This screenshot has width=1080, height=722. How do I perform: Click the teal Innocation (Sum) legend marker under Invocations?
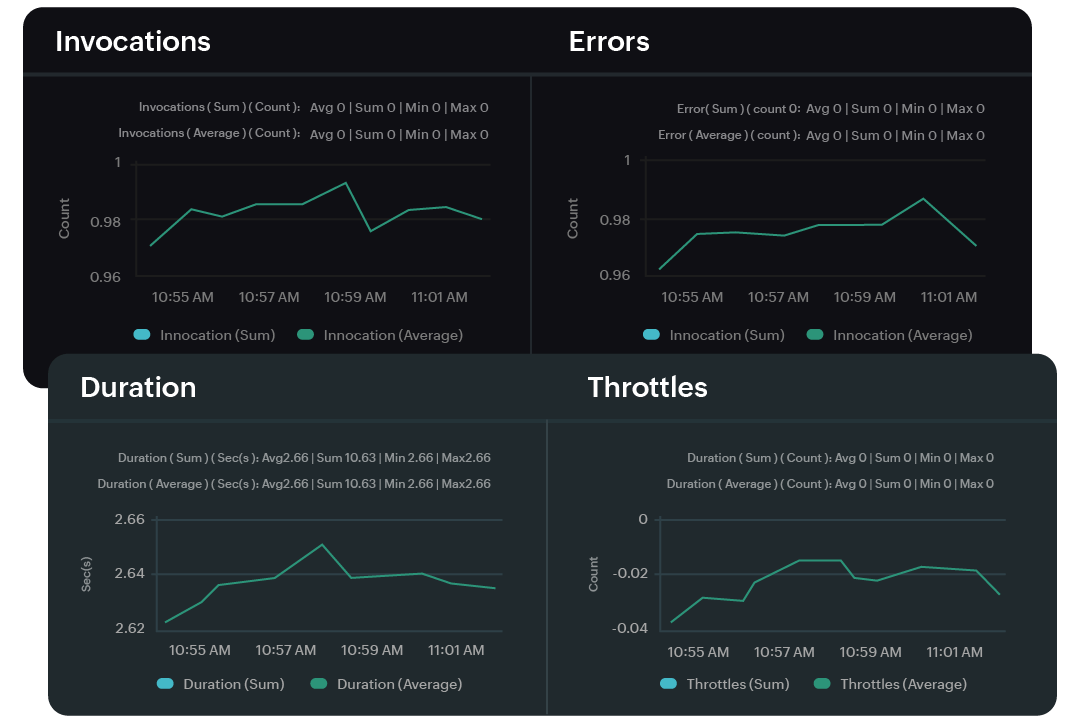(x=141, y=335)
